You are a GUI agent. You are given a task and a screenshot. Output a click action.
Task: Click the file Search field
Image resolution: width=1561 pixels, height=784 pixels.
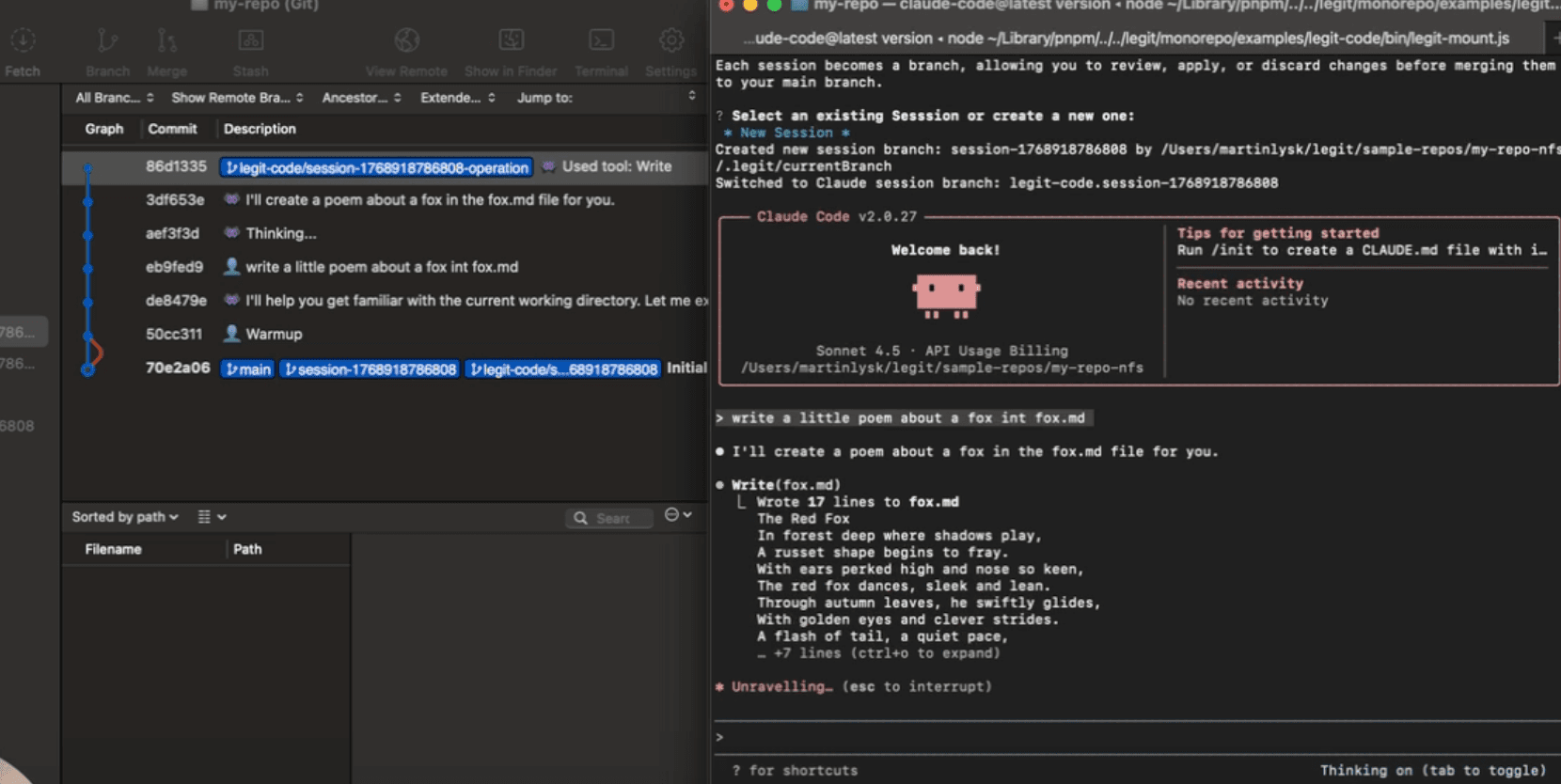[x=609, y=518]
